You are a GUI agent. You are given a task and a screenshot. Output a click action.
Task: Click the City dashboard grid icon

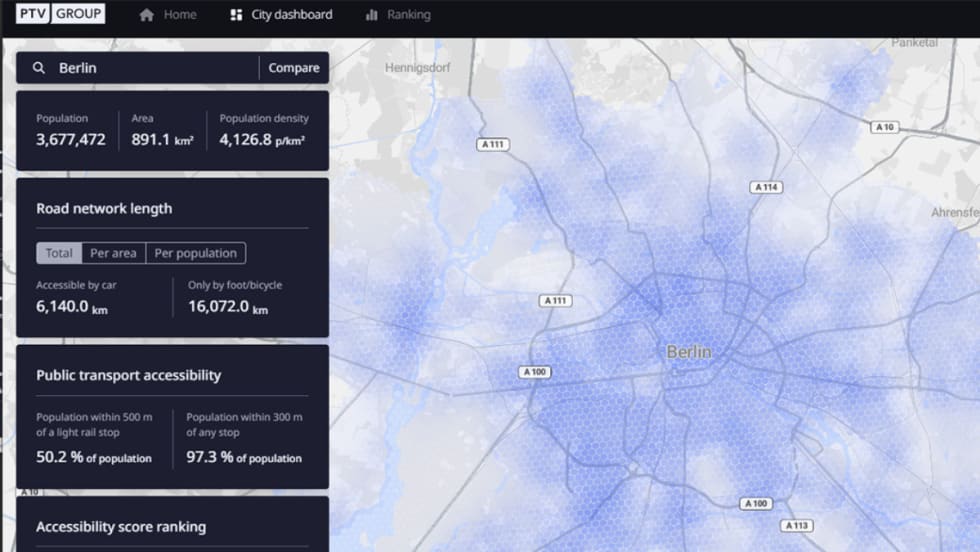click(x=236, y=15)
